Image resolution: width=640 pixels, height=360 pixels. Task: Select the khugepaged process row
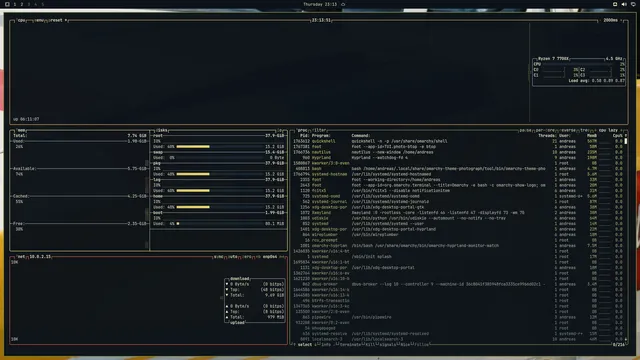tap(458, 328)
